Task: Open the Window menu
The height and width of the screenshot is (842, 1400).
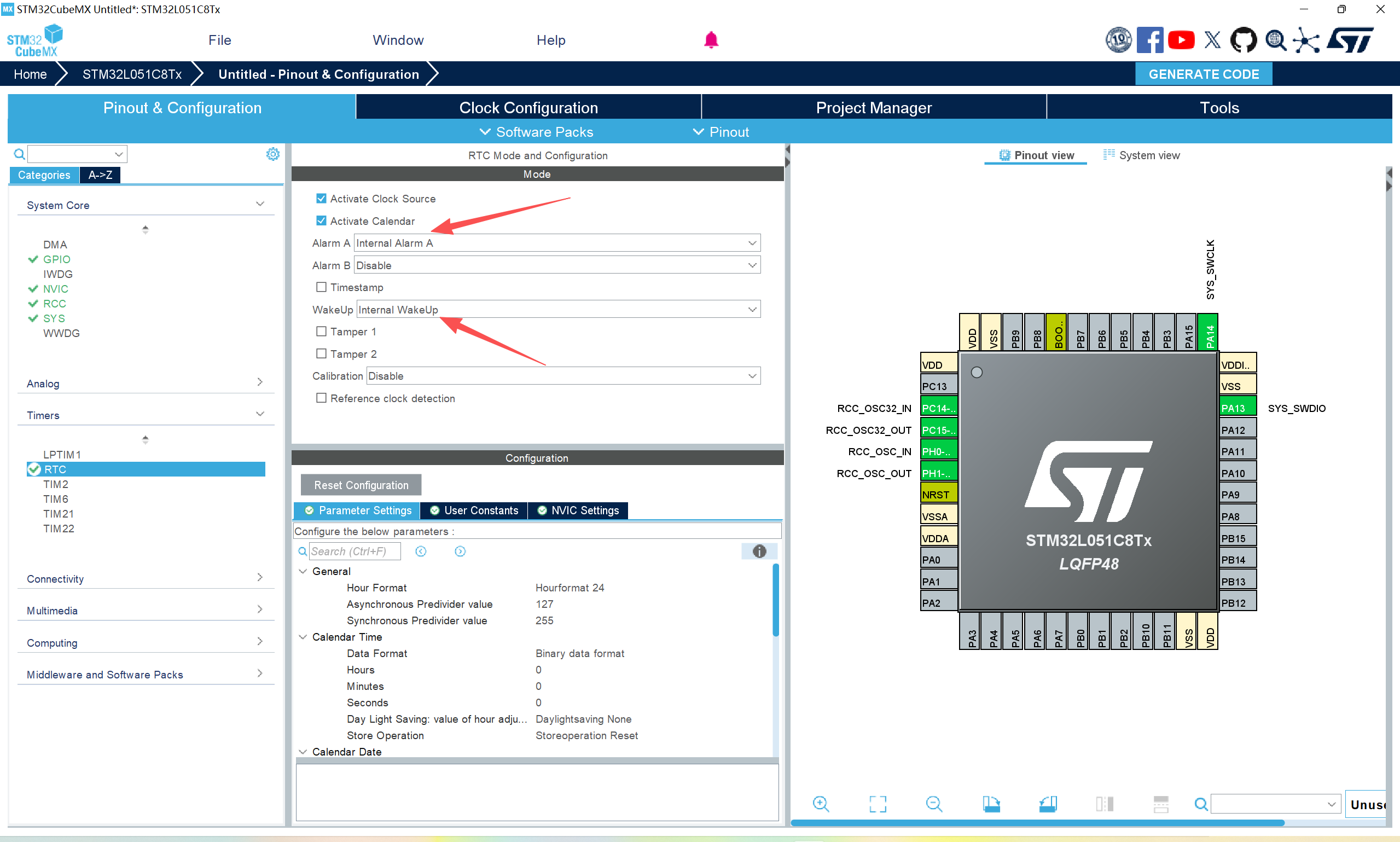Action: pyautogui.click(x=398, y=40)
